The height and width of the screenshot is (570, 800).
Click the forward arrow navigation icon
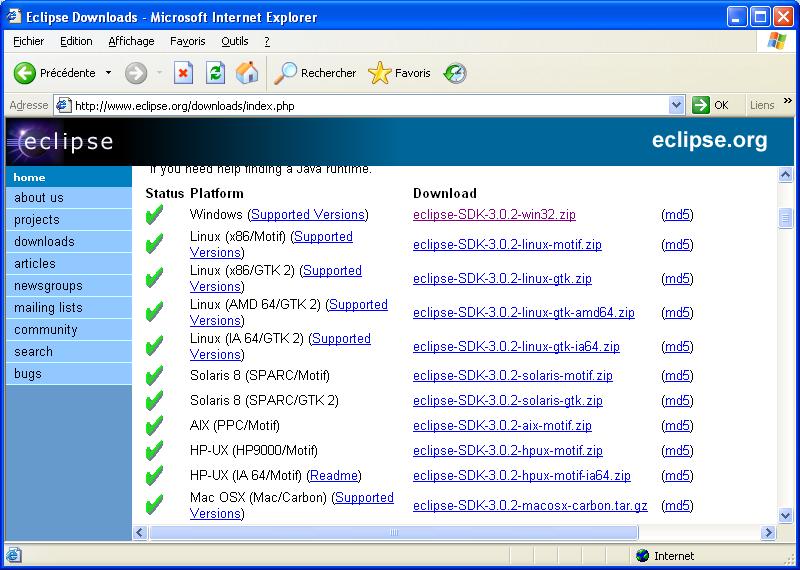135,73
